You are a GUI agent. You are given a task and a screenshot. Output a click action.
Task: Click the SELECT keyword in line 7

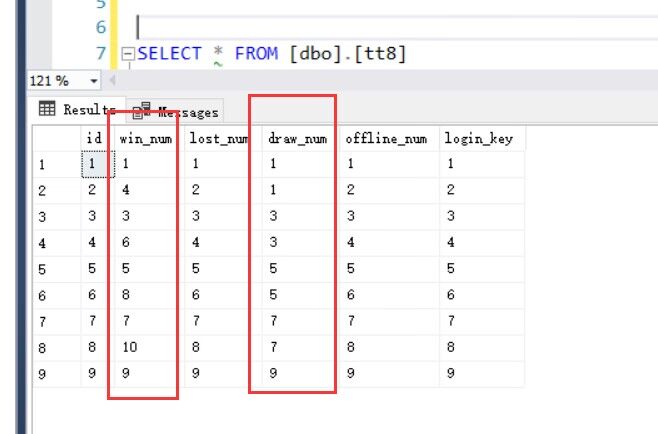[170, 54]
